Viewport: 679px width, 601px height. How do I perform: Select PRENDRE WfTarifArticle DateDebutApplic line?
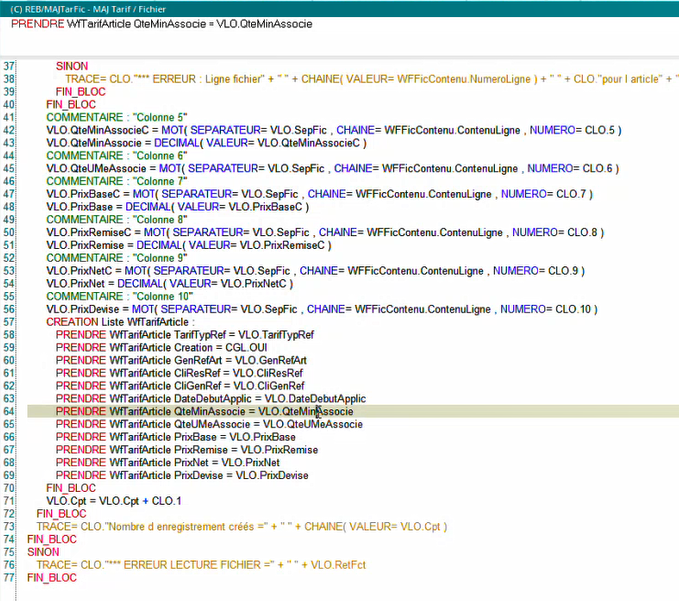click(x=211, y=399)
